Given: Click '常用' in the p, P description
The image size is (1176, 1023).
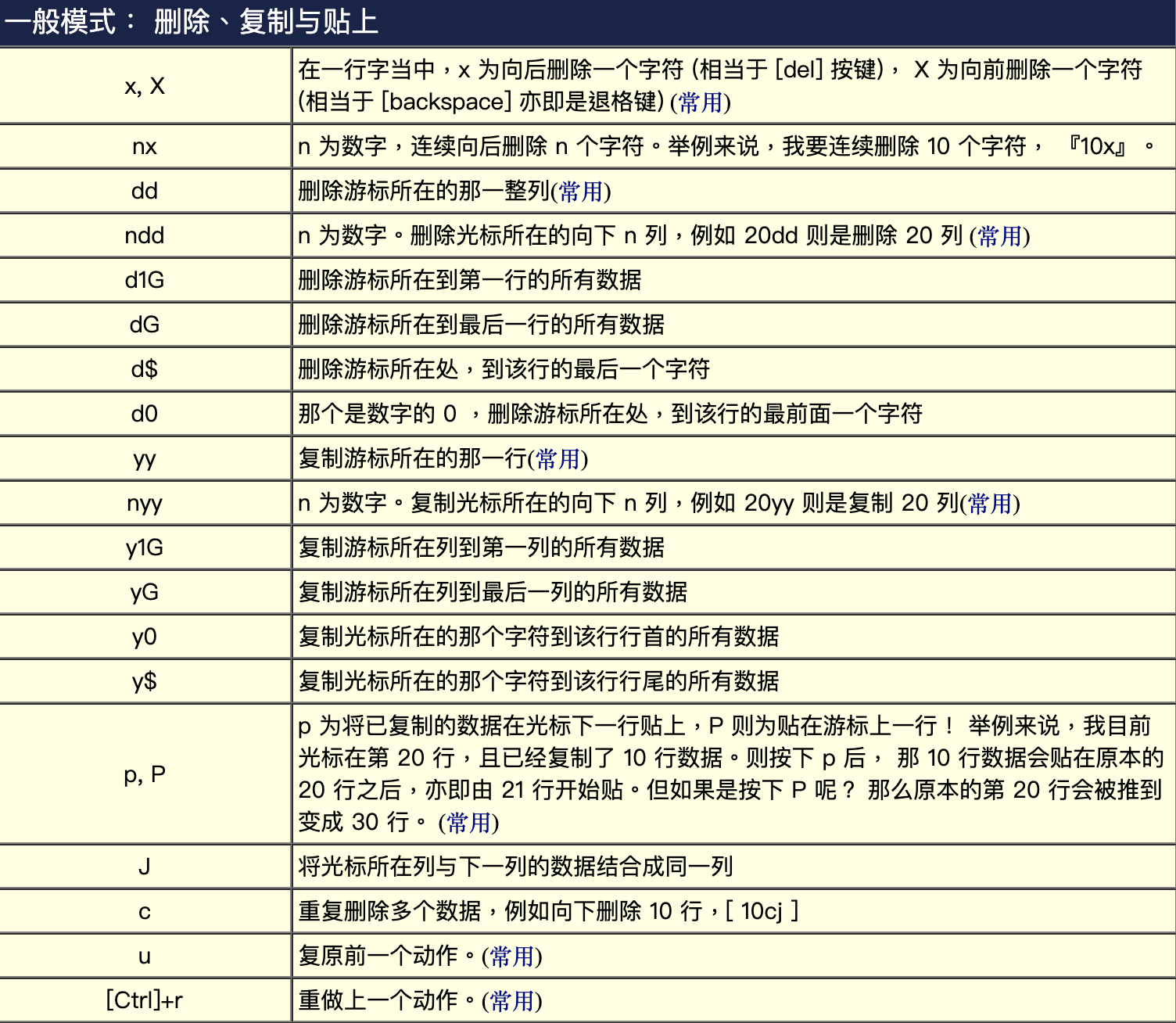Looking at the screenshot, I should click(x=469, y=823).
